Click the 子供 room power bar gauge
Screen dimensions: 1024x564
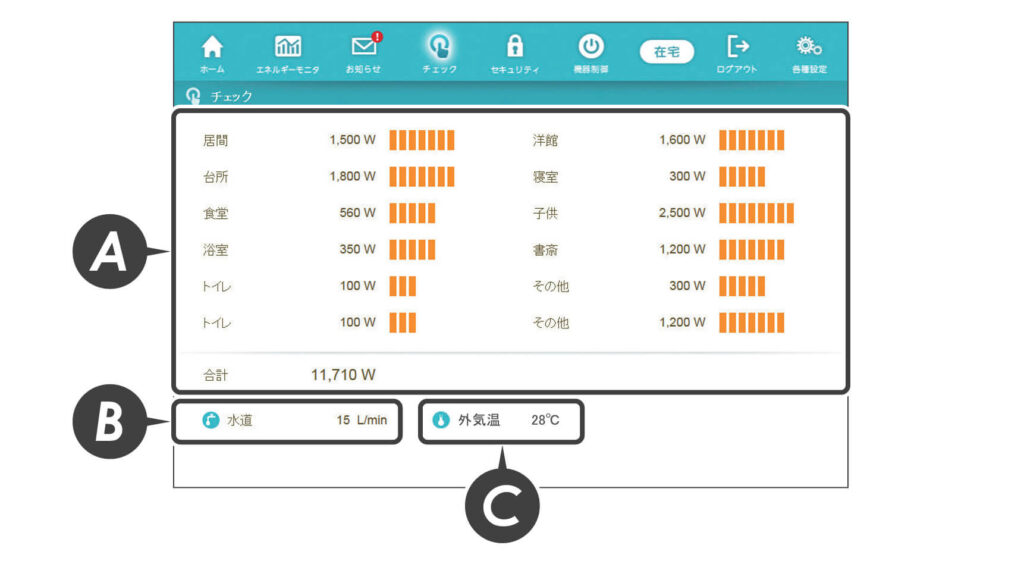pos(756,213)
